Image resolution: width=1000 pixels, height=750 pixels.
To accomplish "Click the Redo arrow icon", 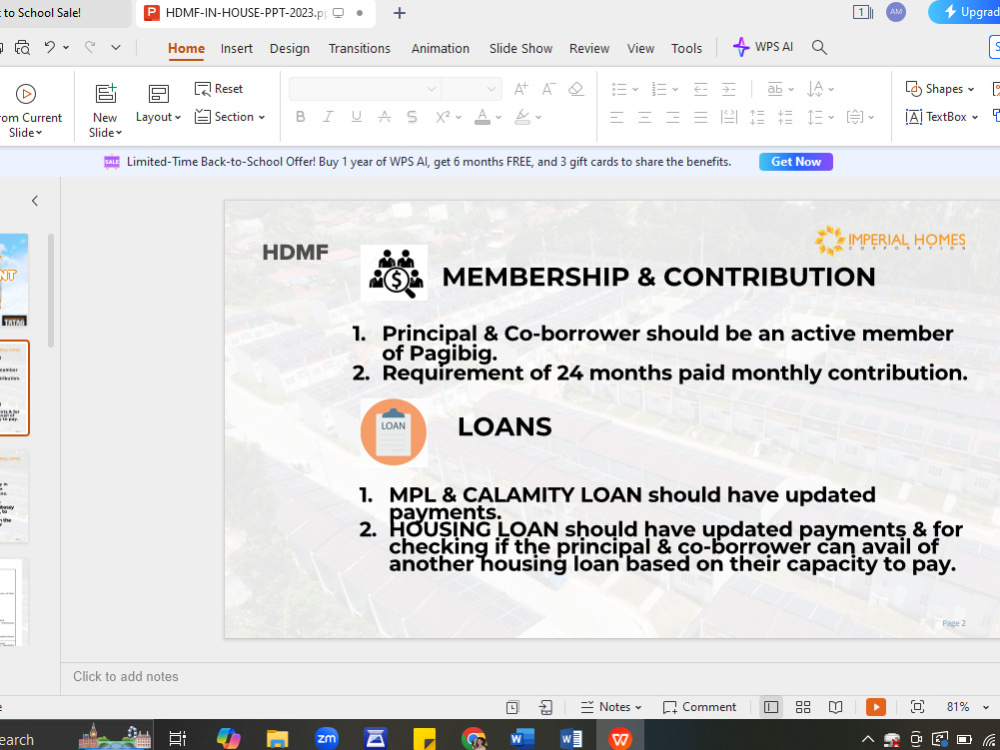I will click(x=90, y=47).
